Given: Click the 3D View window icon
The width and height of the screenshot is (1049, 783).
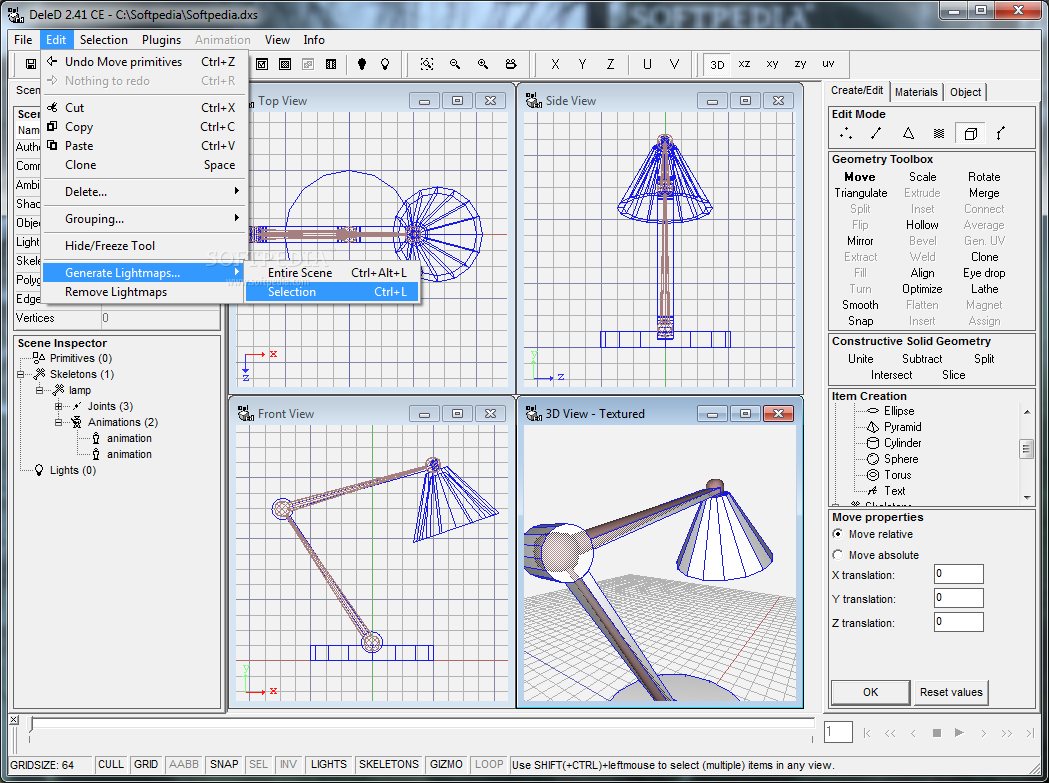Looking at the screenshot, I should 533,414.
